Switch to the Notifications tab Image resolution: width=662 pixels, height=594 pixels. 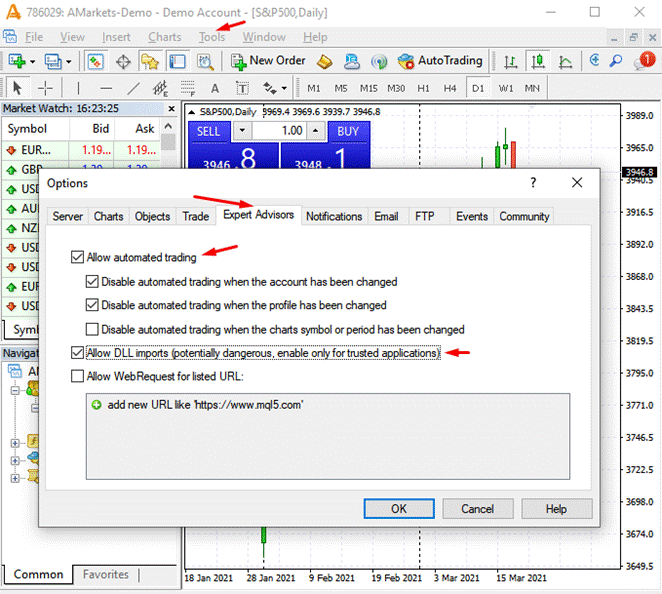[334, 217]
